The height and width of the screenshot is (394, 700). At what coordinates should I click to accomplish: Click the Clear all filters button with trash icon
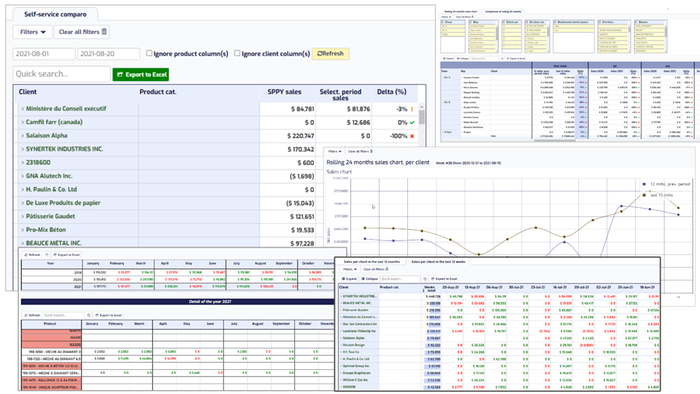[x=83, y=32]
